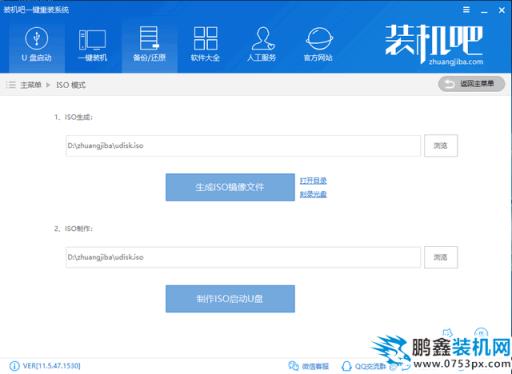Minimize the 装机吧 window
Screen dimensions: 512x374
[x=484, y=11]
